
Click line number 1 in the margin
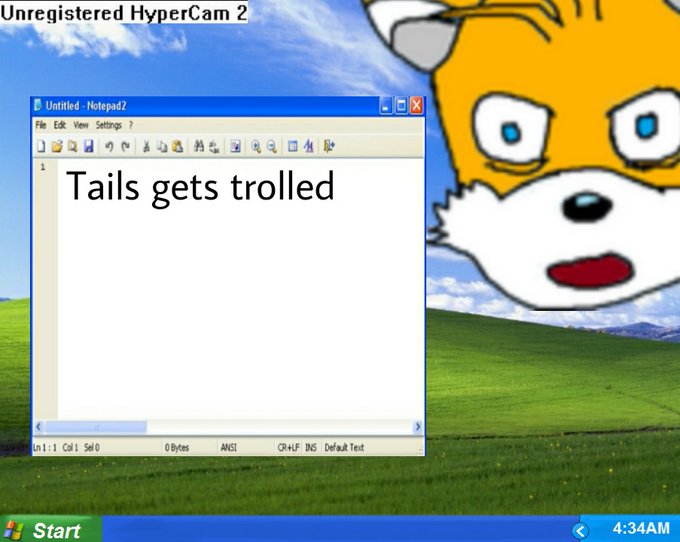pyautogui.click(x=43, y=167)
